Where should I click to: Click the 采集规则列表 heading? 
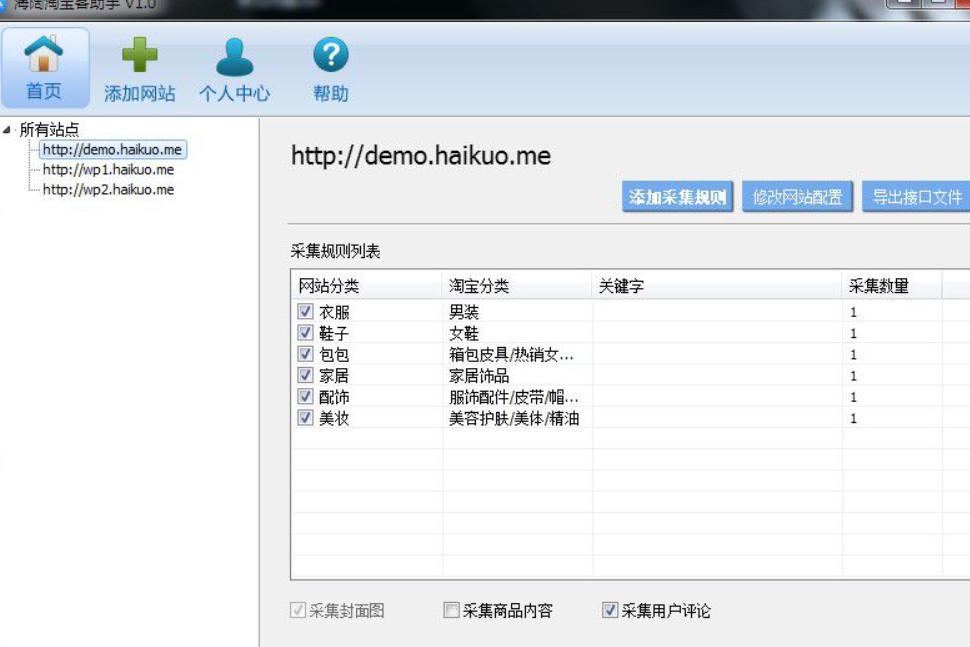pyautogui.click(x=335, y=251)
